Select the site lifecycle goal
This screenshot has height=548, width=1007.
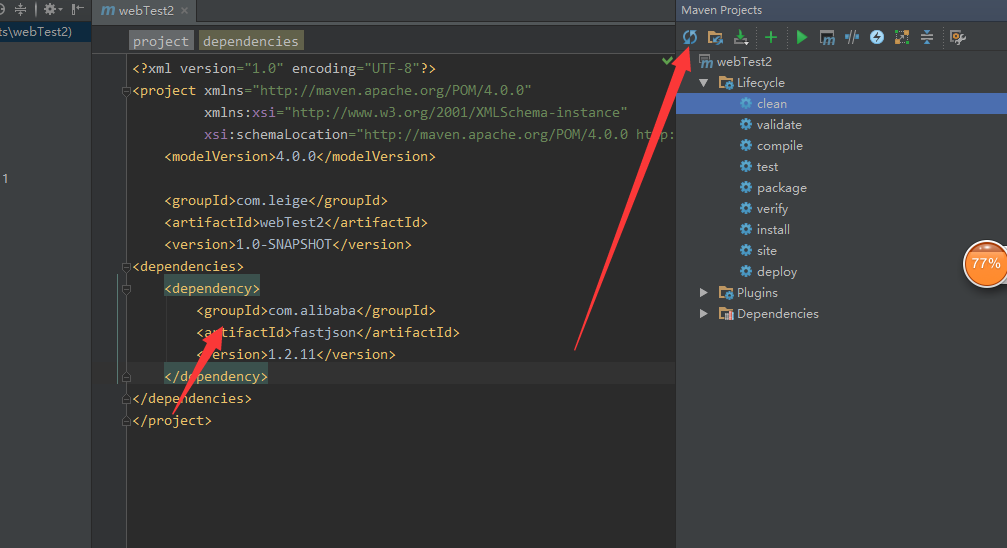click(766, 251)
